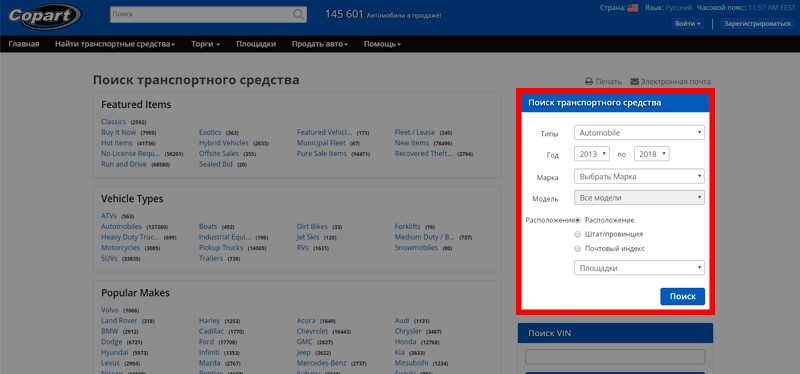Screen dimensions: 800x374
Task: Open the Exotics link
Action: tap(210, 133)
